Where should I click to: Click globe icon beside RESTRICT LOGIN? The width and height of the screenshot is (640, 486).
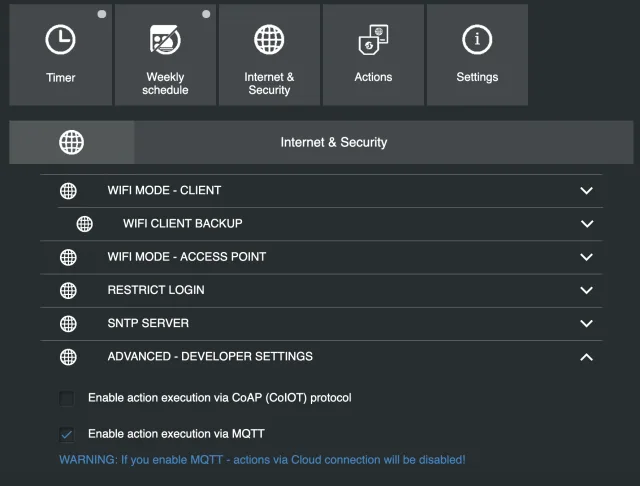tap(68, 290)
